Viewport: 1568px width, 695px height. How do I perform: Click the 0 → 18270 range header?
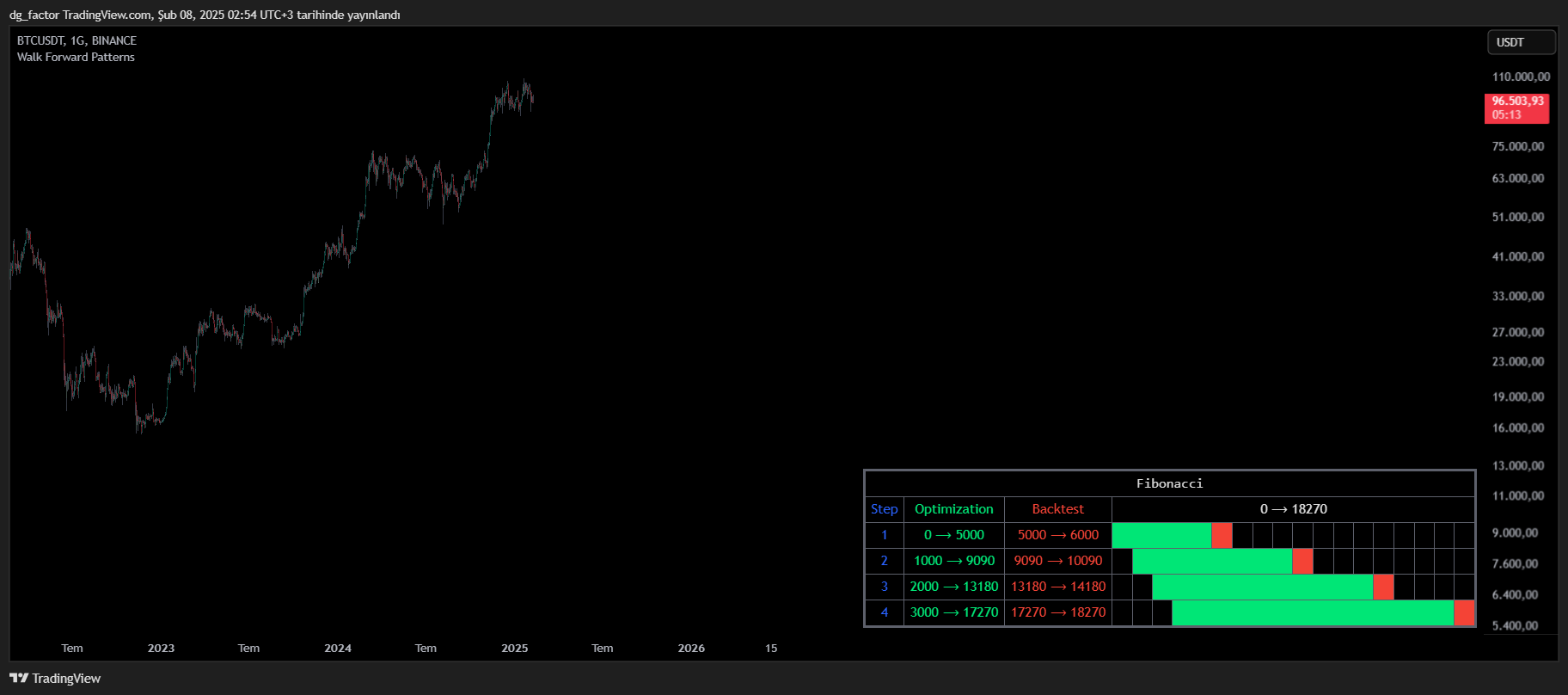pos(1293,509)
